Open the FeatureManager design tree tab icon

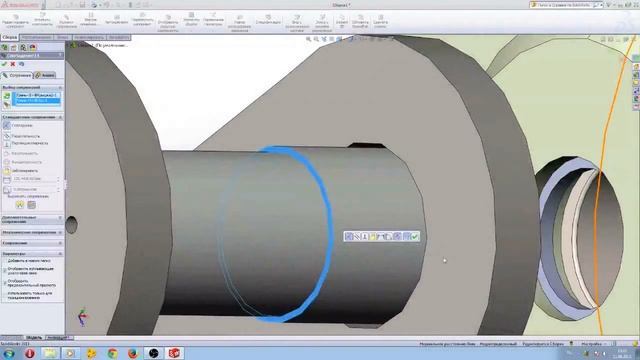click(x=5, y=47)
